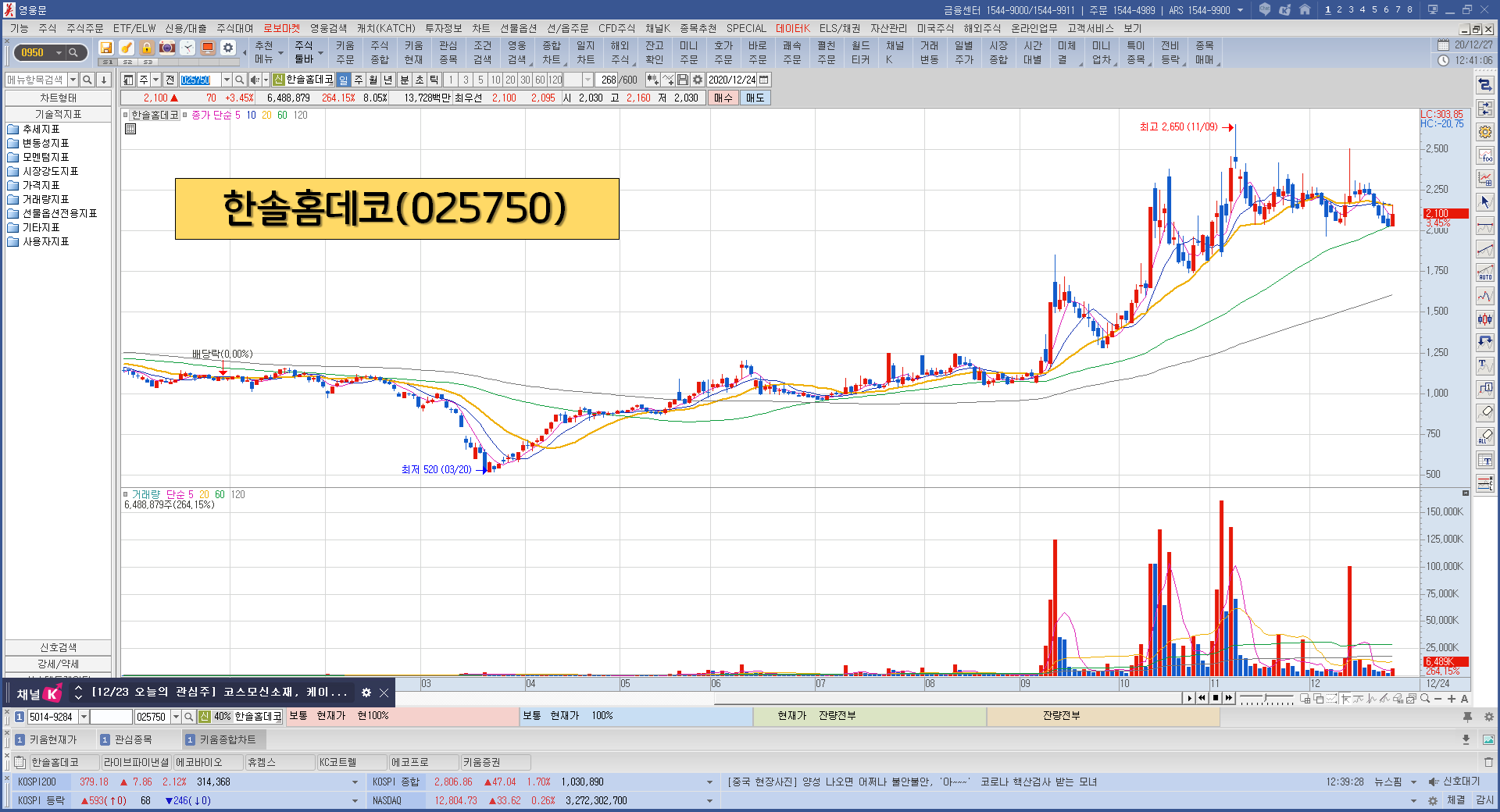1500x812 pixels.
Task: Click the swap arrows icon in right toolbar
Action: (1485, 85)
